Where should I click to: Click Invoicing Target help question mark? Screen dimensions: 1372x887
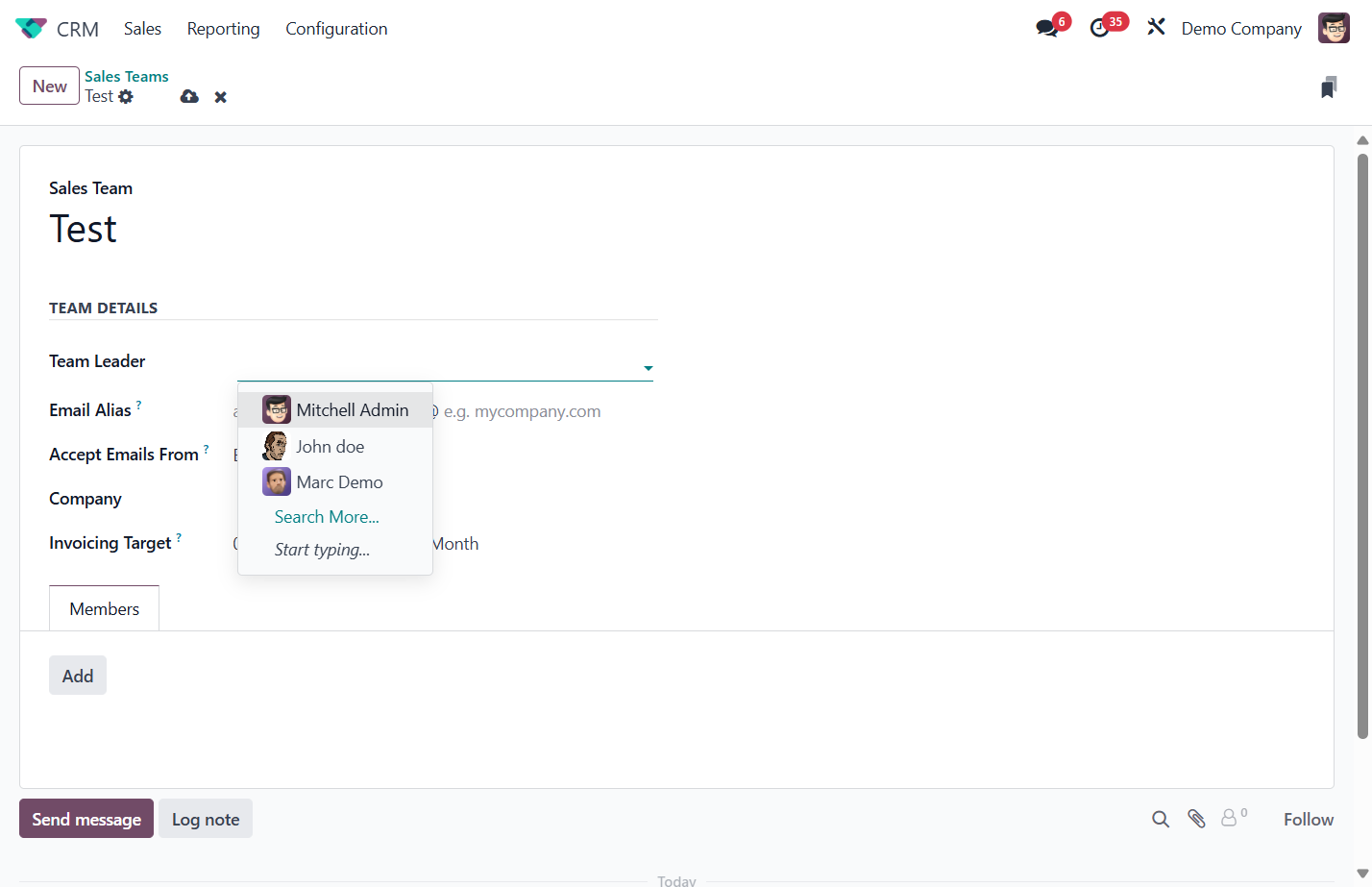(179, 537)
